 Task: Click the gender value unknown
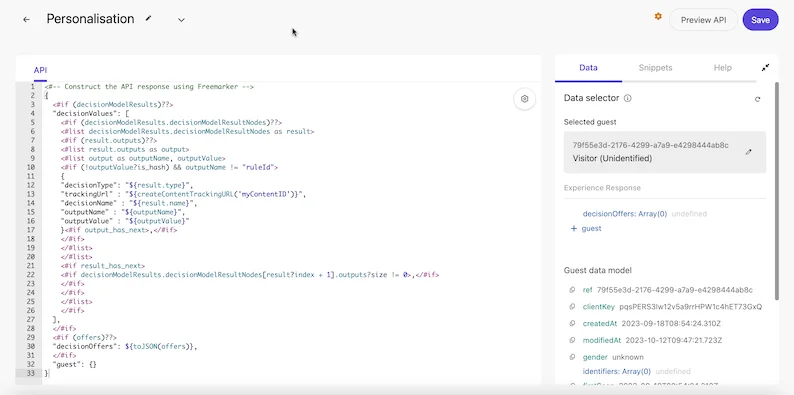point(628,357)
